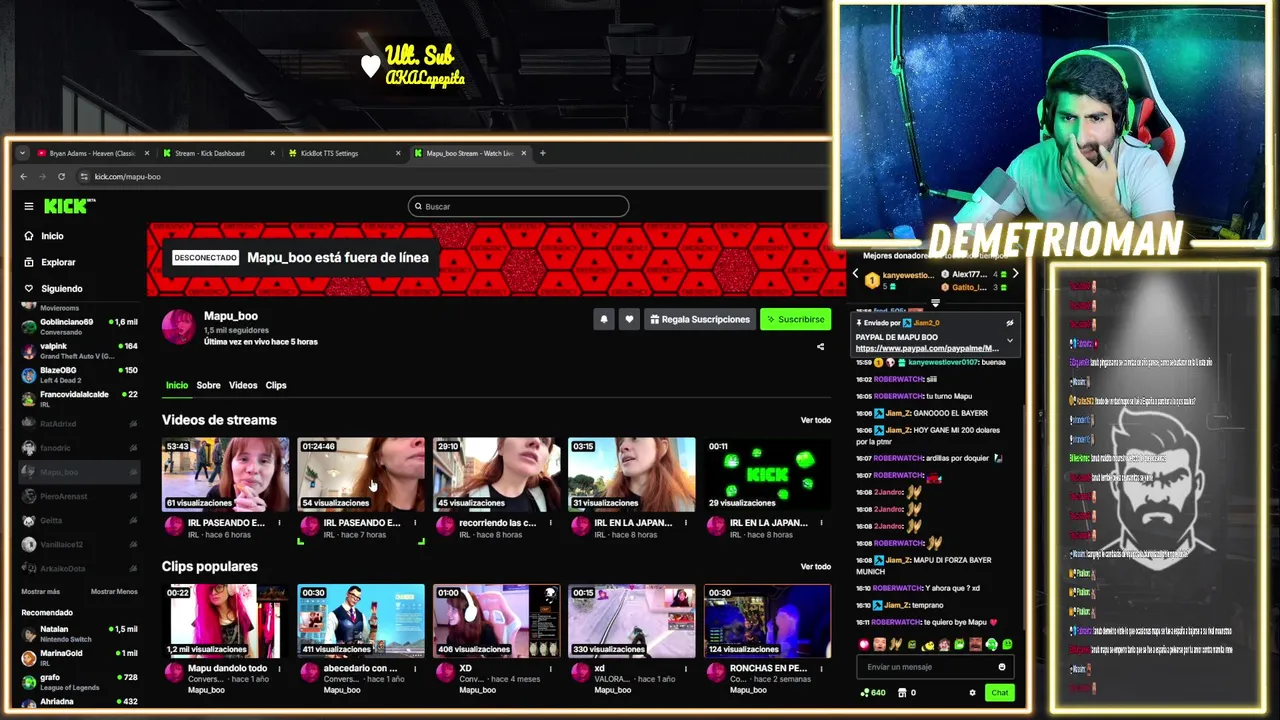This screenshot has width=1280, height=720.
Task: Open the site info icon beside the URL
Action: click(84, 176)
